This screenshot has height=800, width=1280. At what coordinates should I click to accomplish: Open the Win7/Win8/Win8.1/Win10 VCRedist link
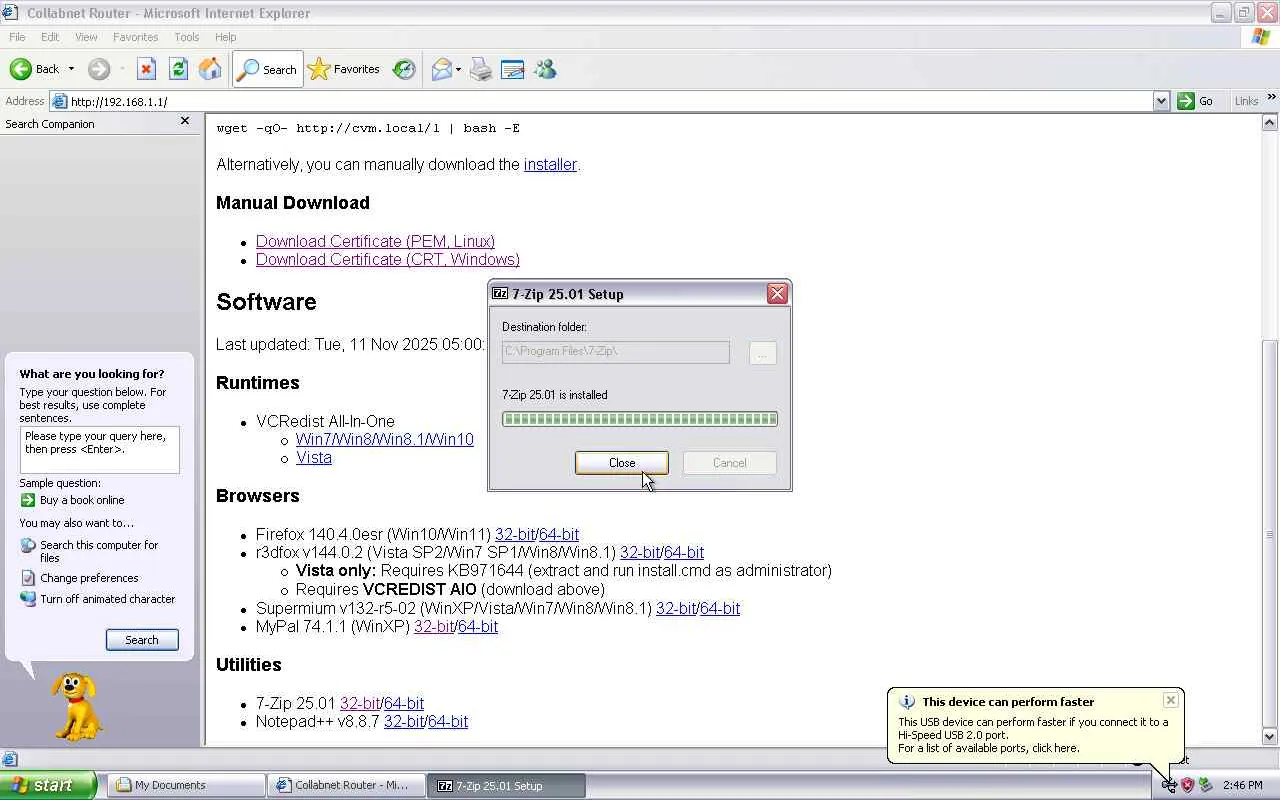(x=385, y=439)
